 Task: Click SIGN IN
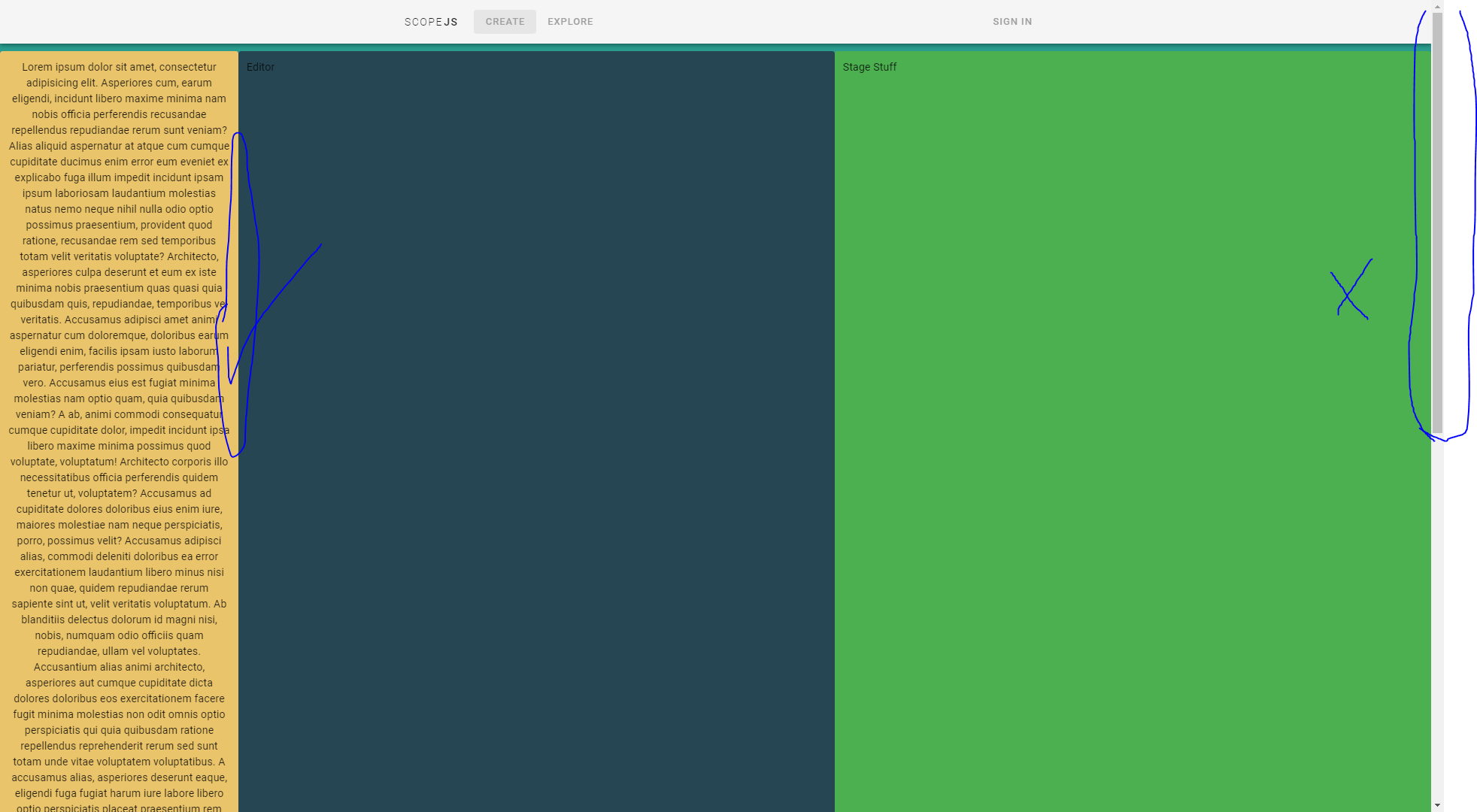[x=1011, y=22]
